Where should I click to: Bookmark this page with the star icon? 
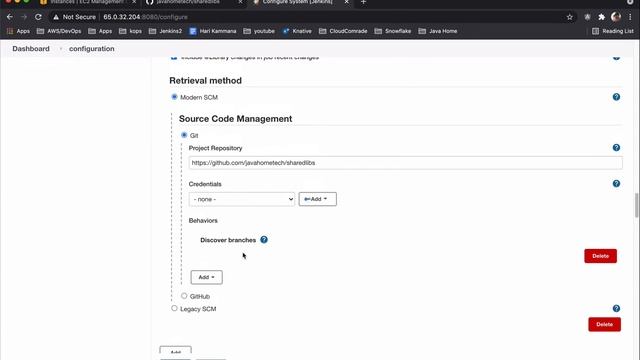[569, 17]
